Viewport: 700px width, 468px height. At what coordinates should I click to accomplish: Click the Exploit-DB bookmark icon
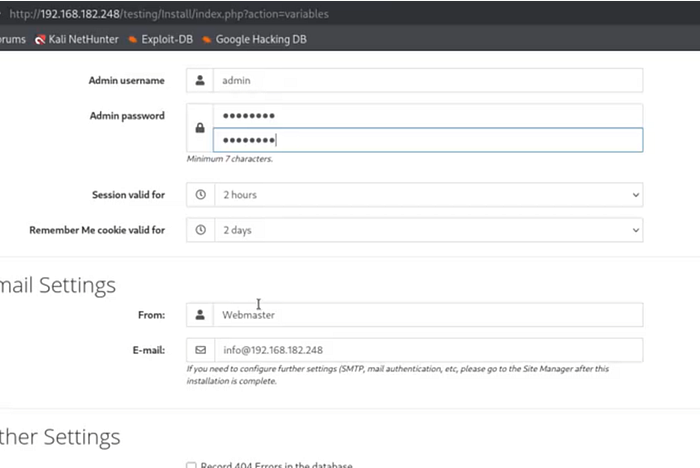133,40
